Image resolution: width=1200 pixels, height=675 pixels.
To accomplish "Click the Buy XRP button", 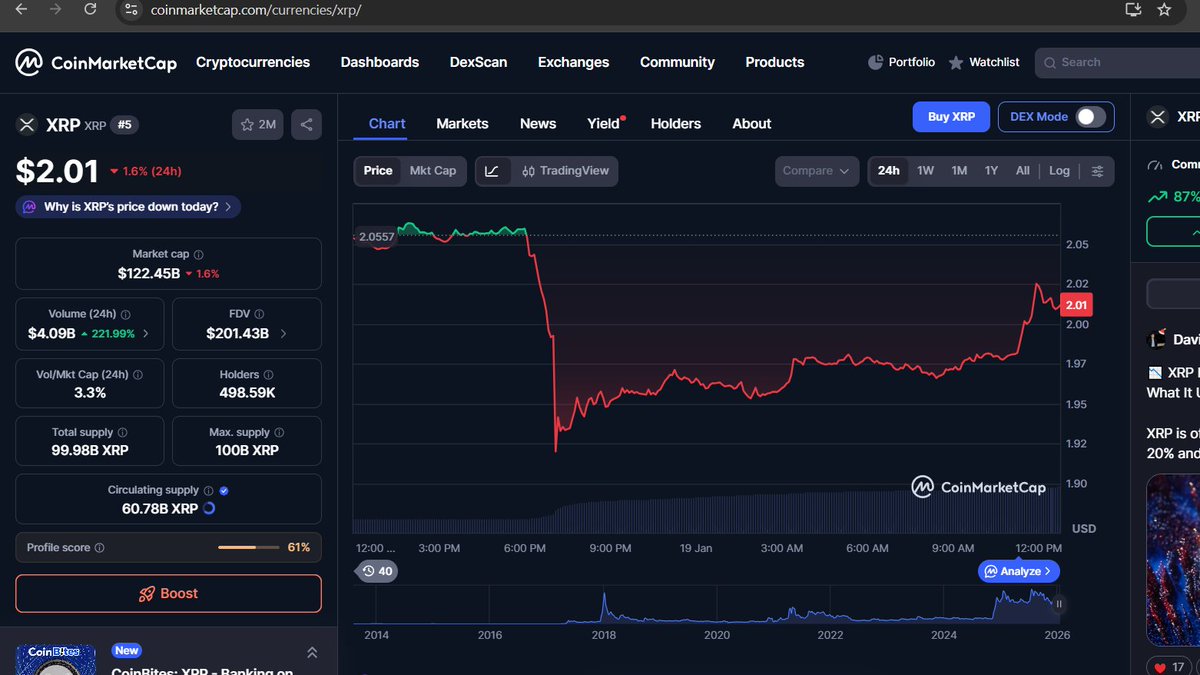I will click(951, 117).
